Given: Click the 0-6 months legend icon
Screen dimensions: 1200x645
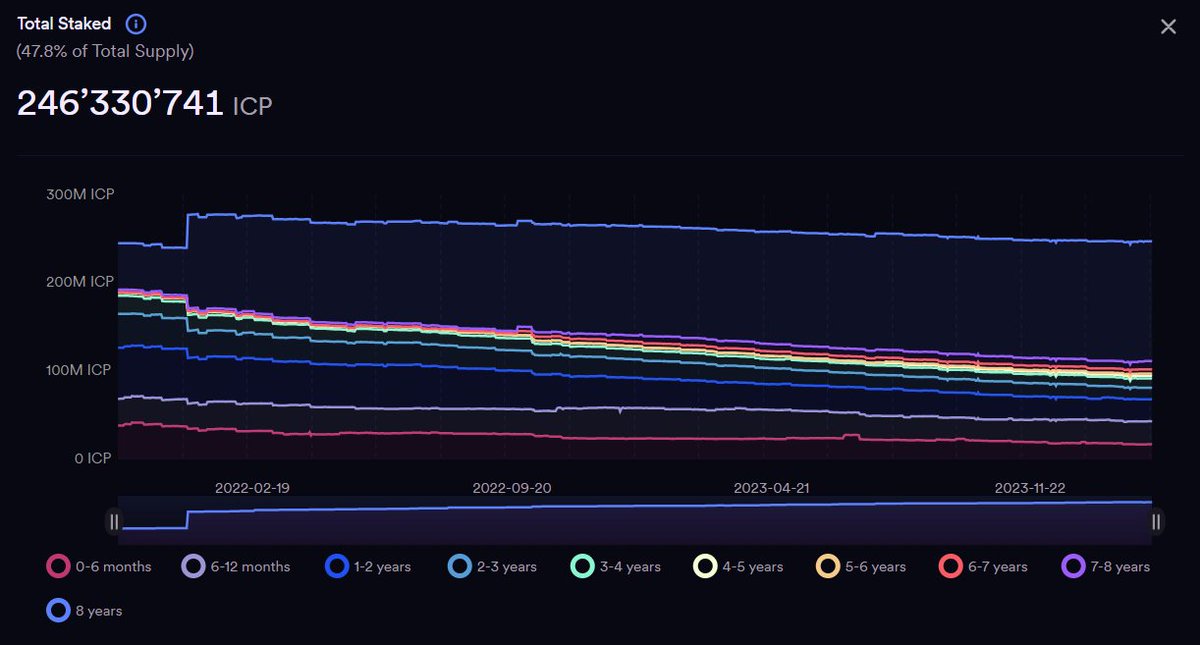Looking at the screenshot, I should 58,566.
